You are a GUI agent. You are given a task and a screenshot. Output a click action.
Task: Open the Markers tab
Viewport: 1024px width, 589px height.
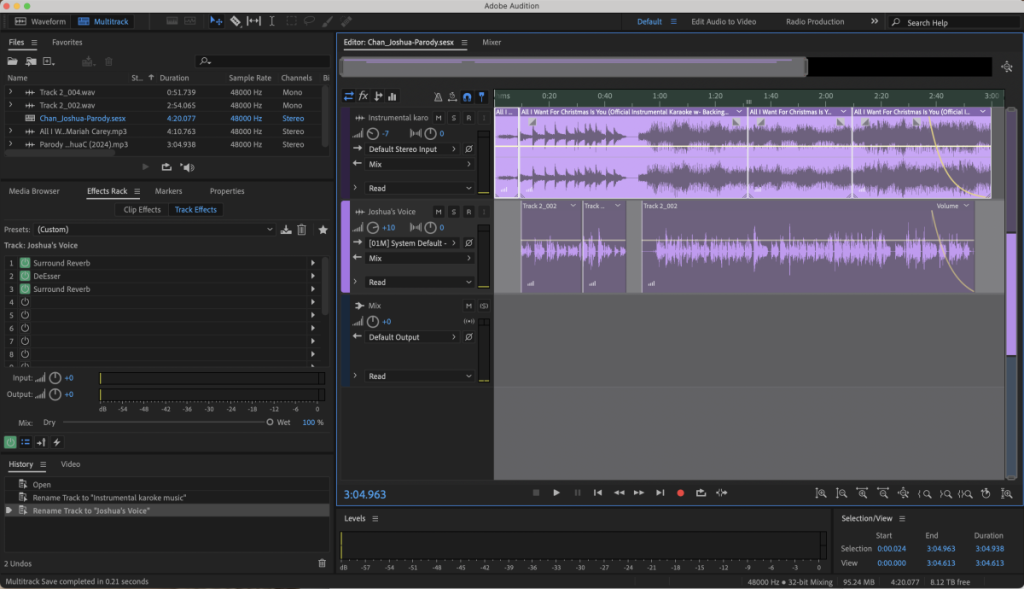[168, 191]
